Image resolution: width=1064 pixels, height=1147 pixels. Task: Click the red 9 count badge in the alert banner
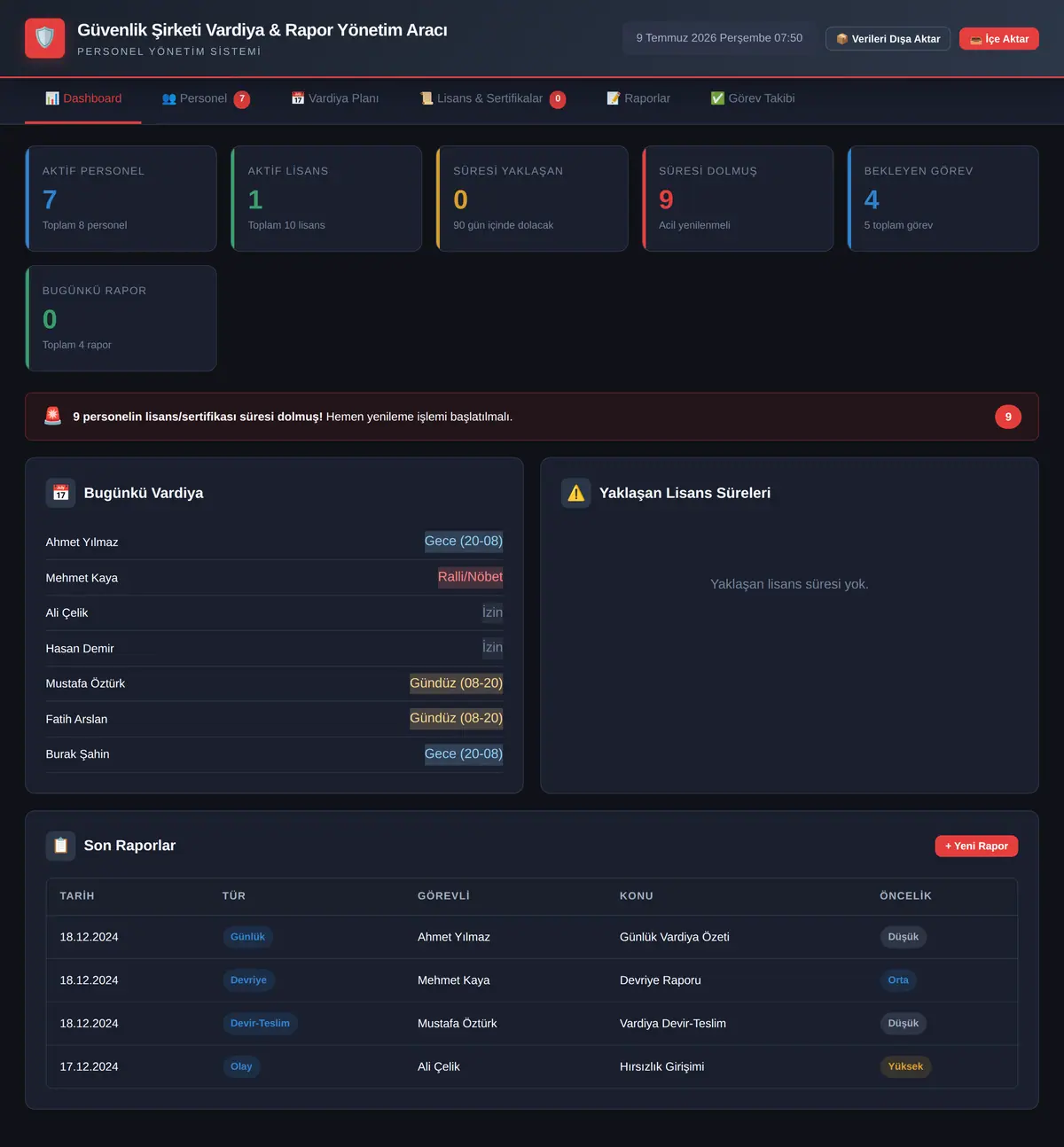(1008, 417)
